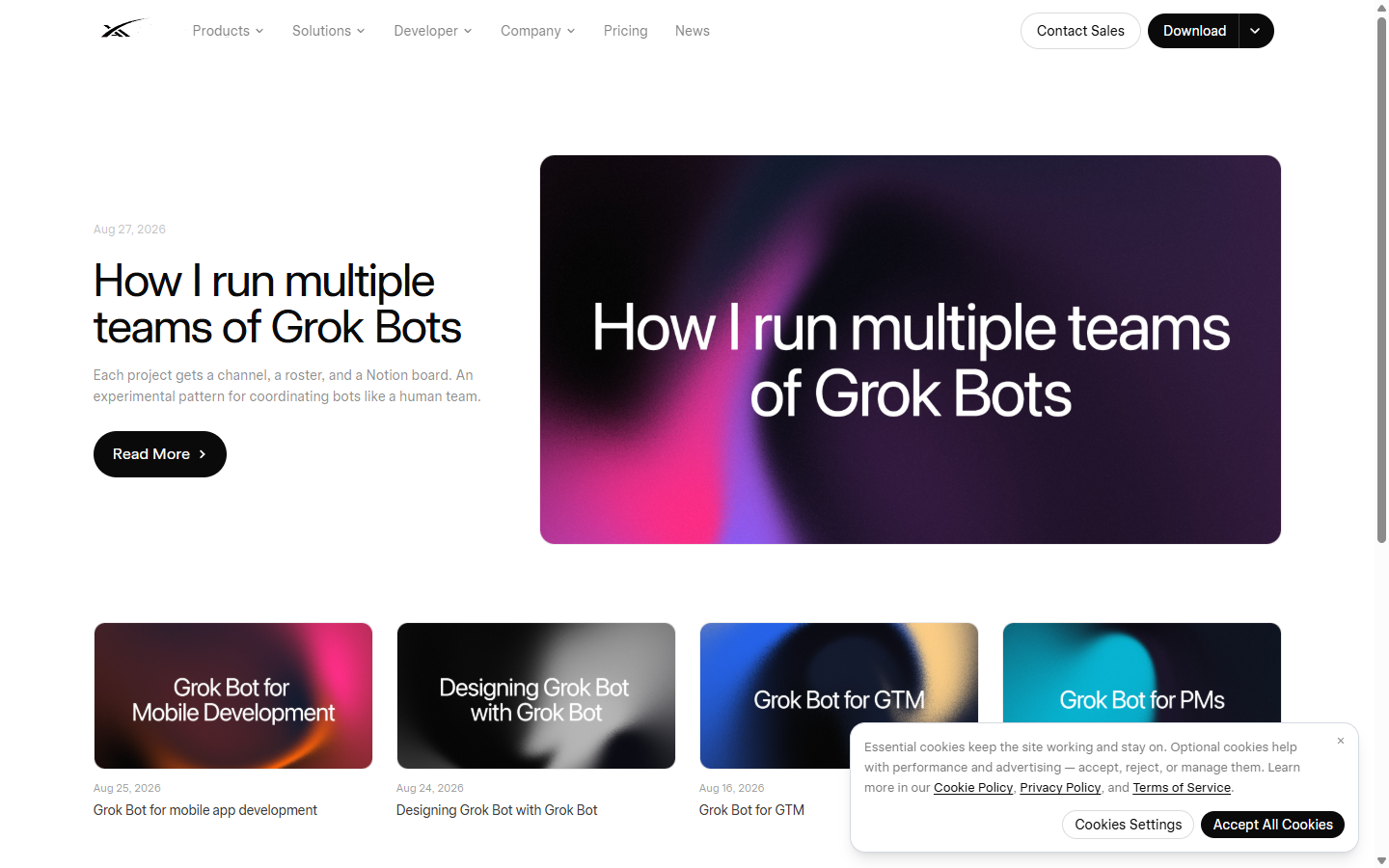
Task: Open the Grok Bot for PMs card image
Action: [1142, 672]
